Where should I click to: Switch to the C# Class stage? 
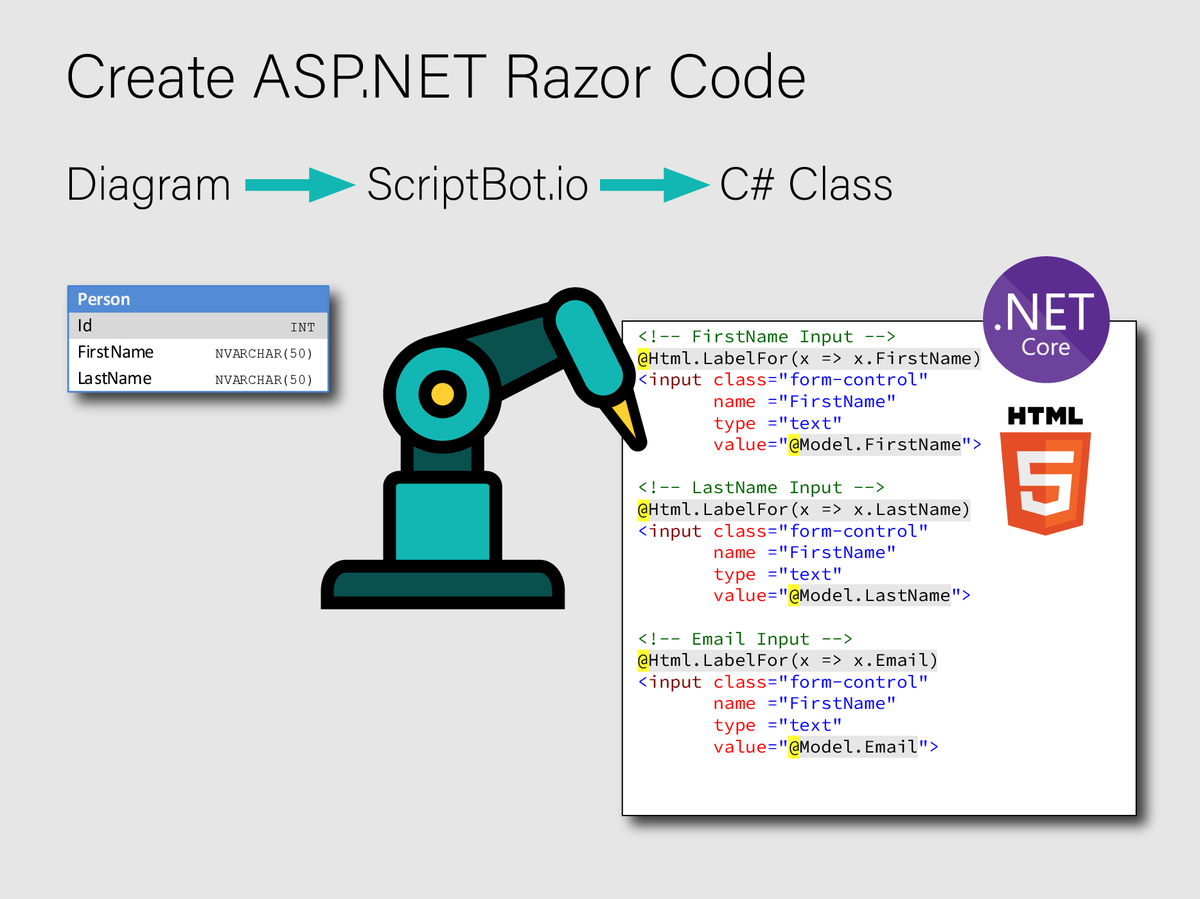coord(806,184)
